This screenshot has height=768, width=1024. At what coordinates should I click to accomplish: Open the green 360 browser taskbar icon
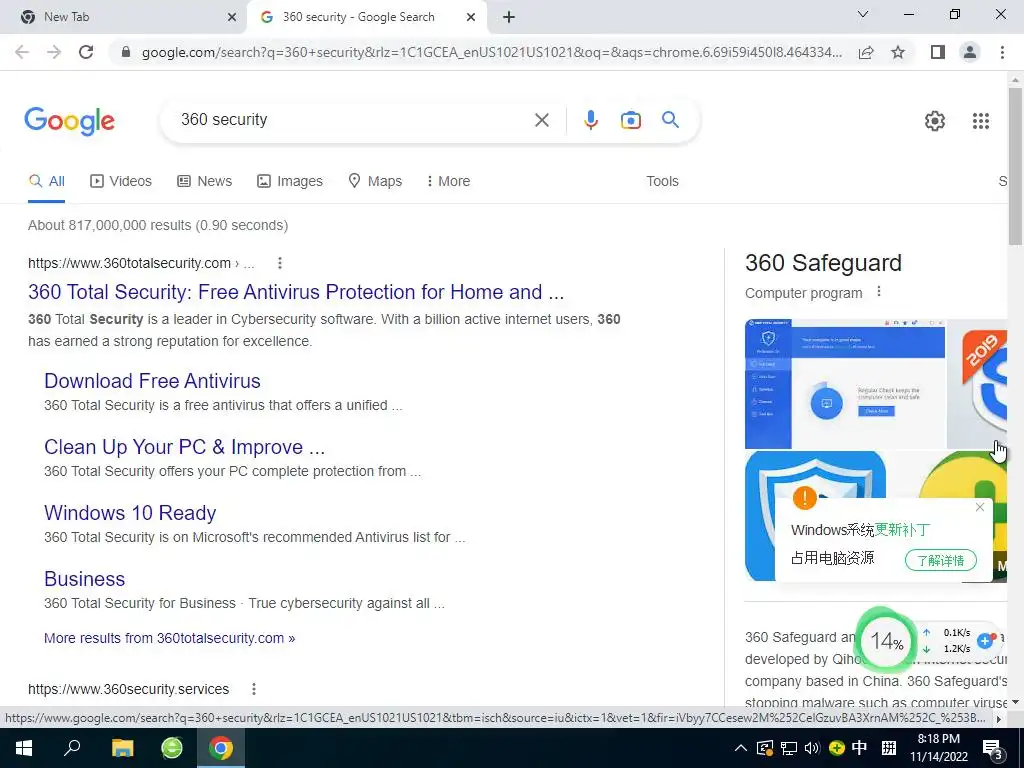pos(172,748)
